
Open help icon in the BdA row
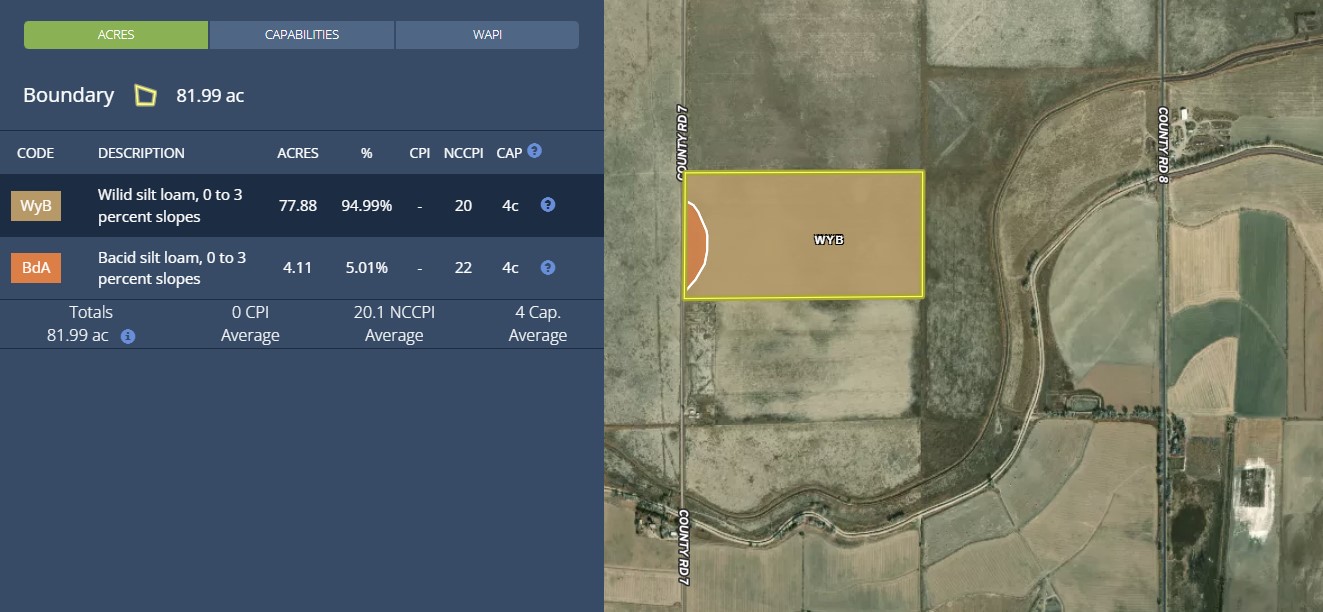(548, 268)
